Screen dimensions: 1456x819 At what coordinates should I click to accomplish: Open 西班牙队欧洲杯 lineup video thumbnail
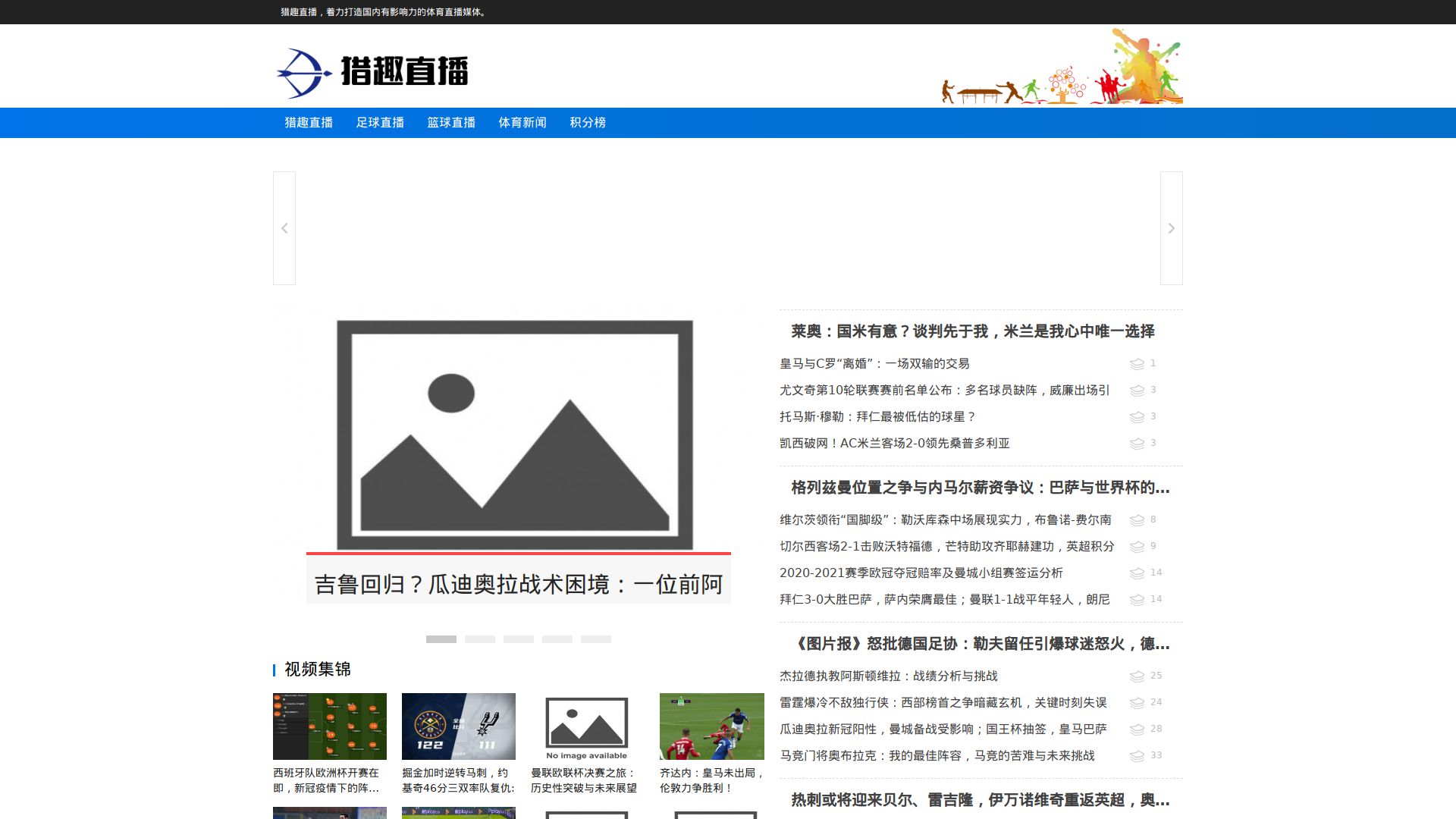point(330,726)
